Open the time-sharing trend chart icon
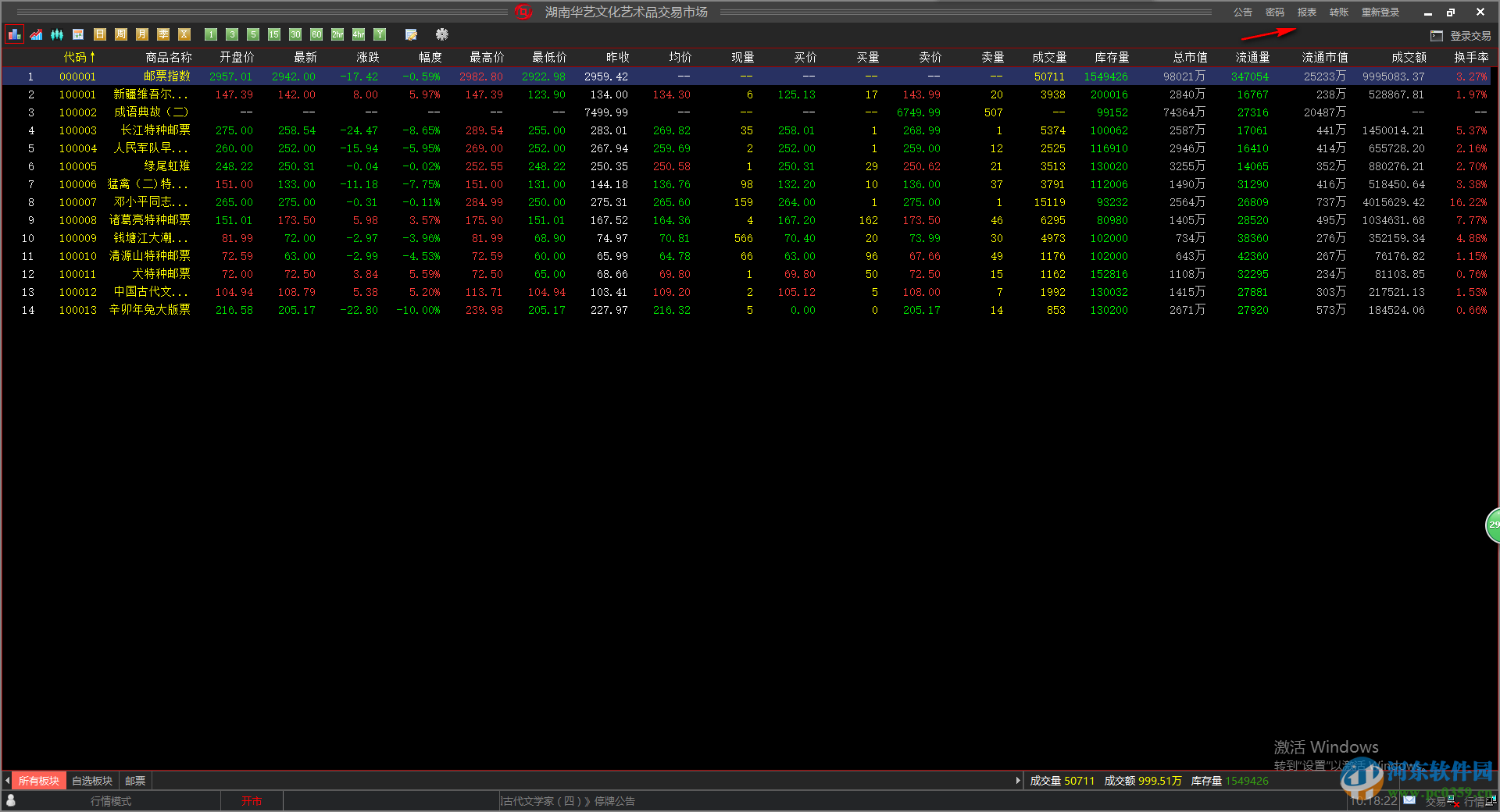The image size is (1500, 812). point(36,34)
